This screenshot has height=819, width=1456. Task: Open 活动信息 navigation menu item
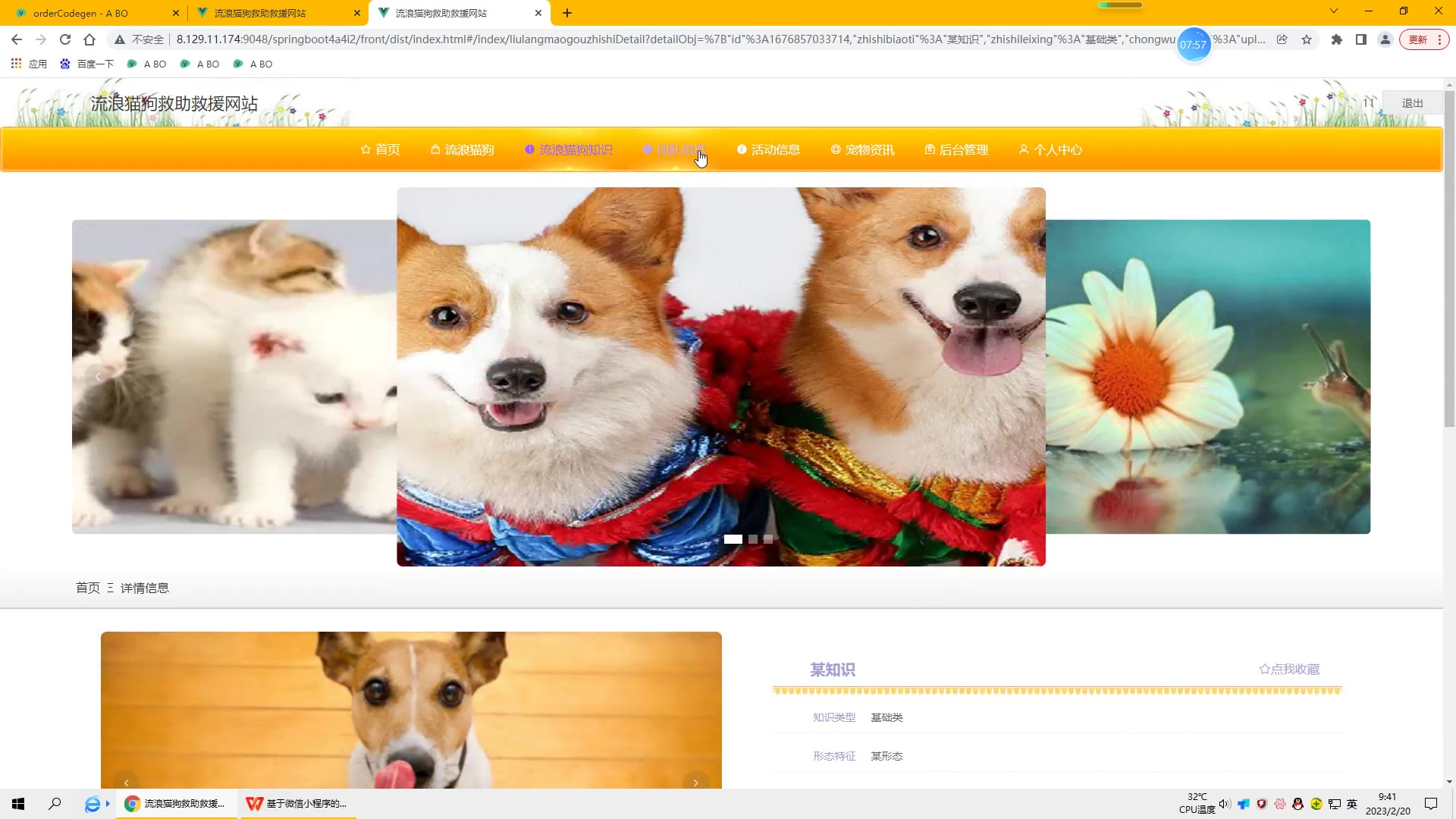(x=768, y=150)
